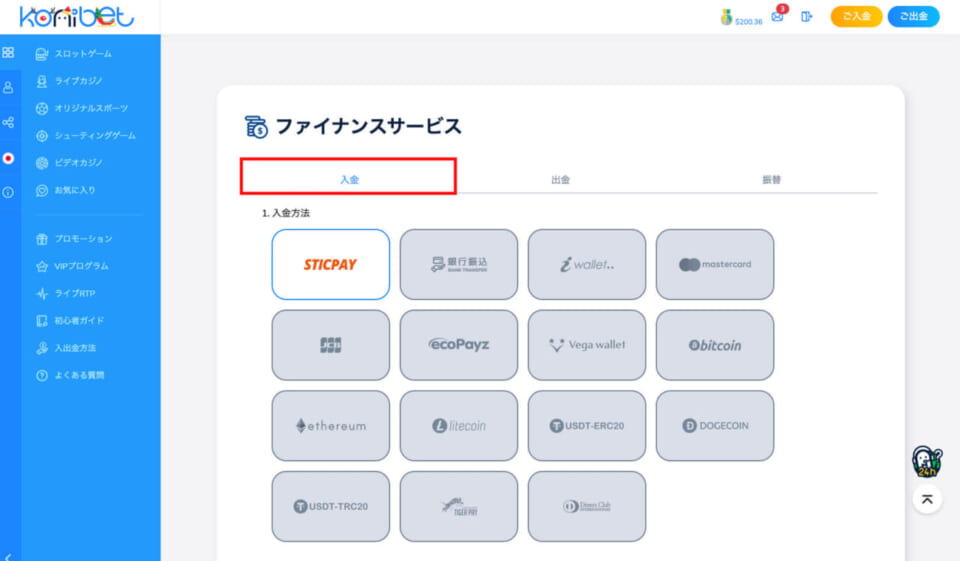Select Diners Club payment method

pyautogui.click(x=587, y=506)
